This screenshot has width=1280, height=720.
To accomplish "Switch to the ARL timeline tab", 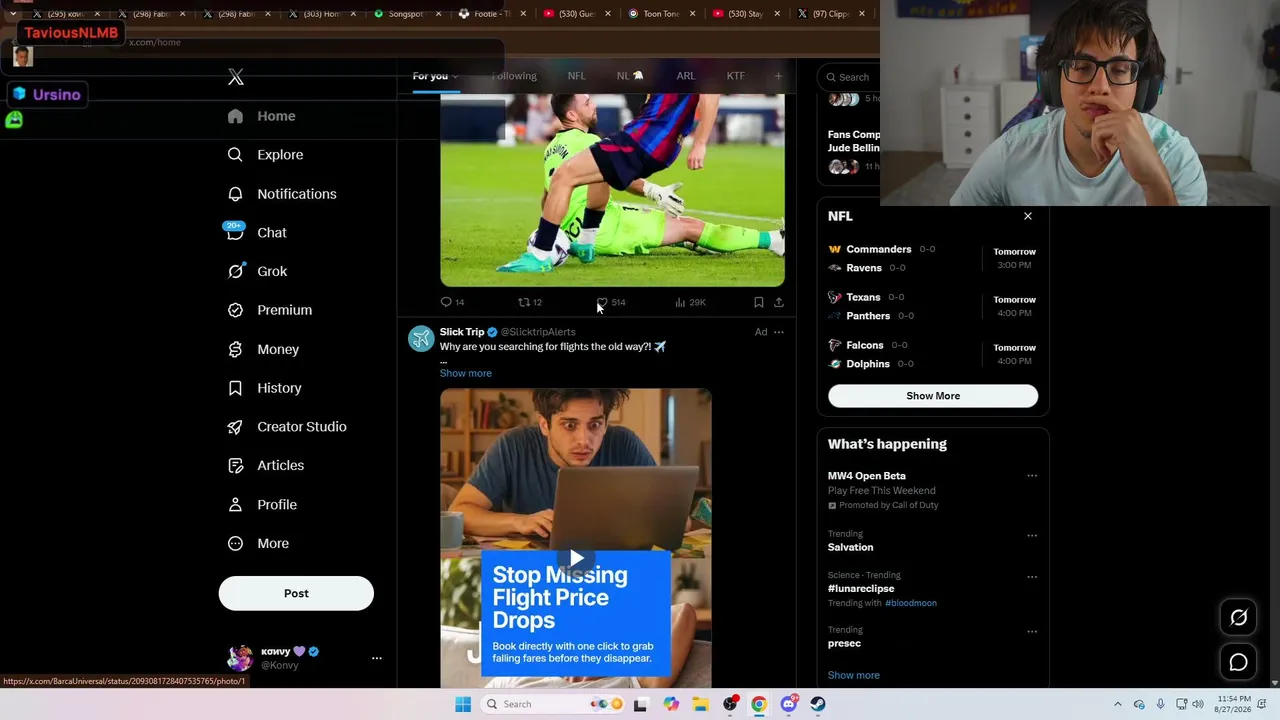I will (x=685, y=76).
